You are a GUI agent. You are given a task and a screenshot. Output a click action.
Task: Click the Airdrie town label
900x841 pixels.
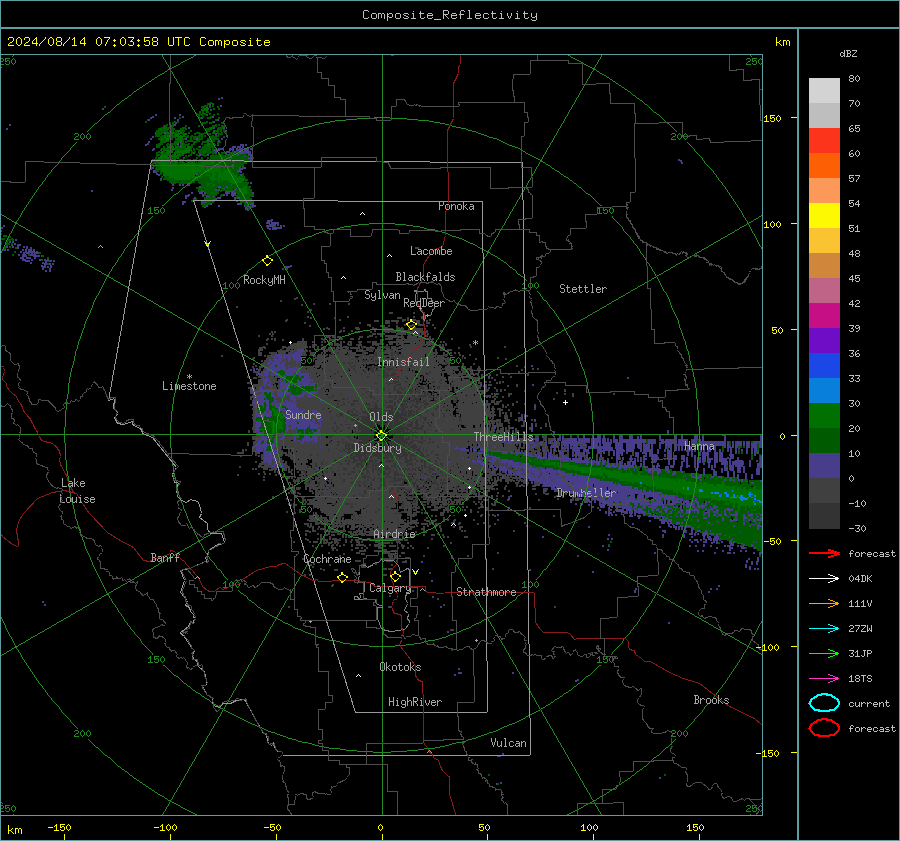(394, 534)
